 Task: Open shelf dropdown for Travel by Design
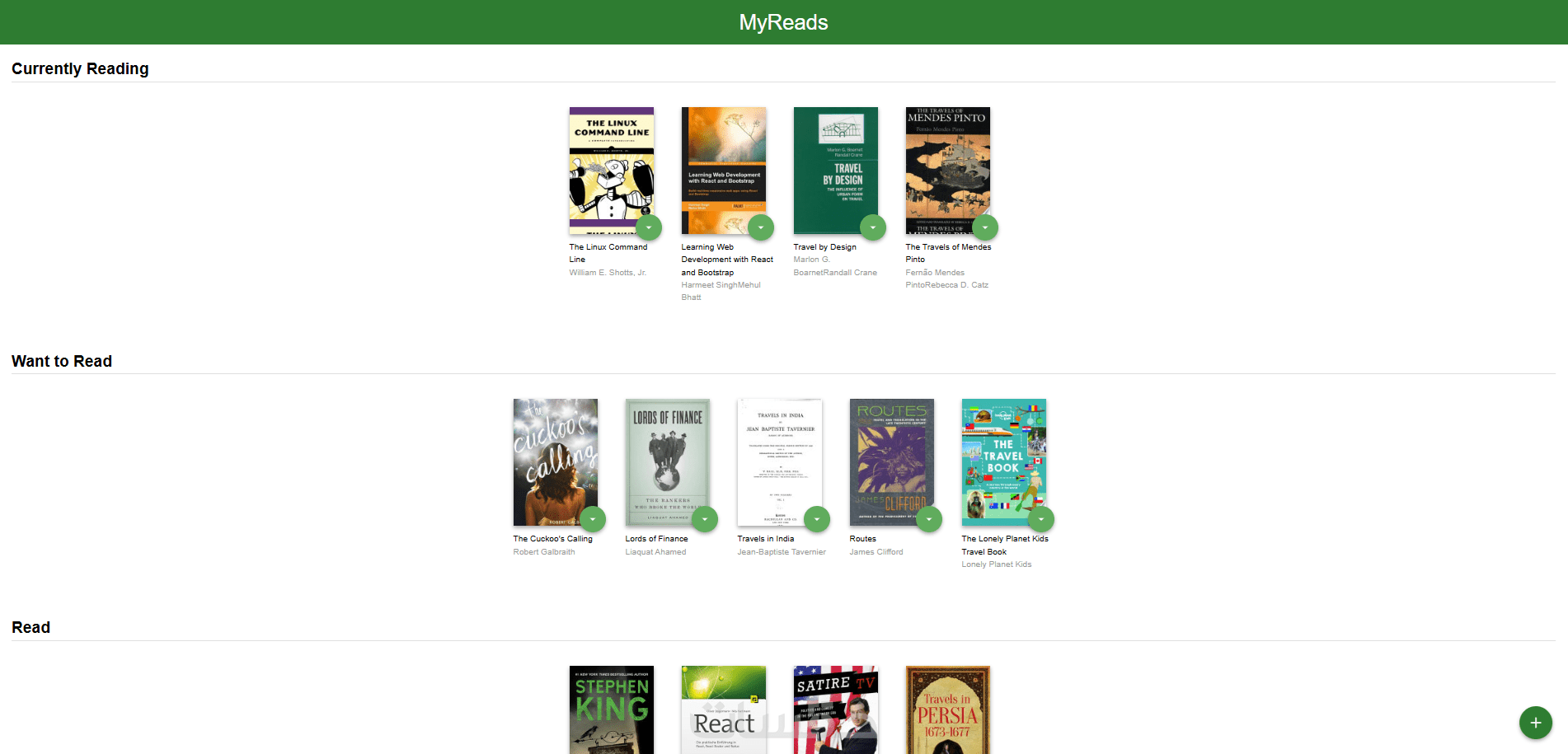click(x=873, y=227)
